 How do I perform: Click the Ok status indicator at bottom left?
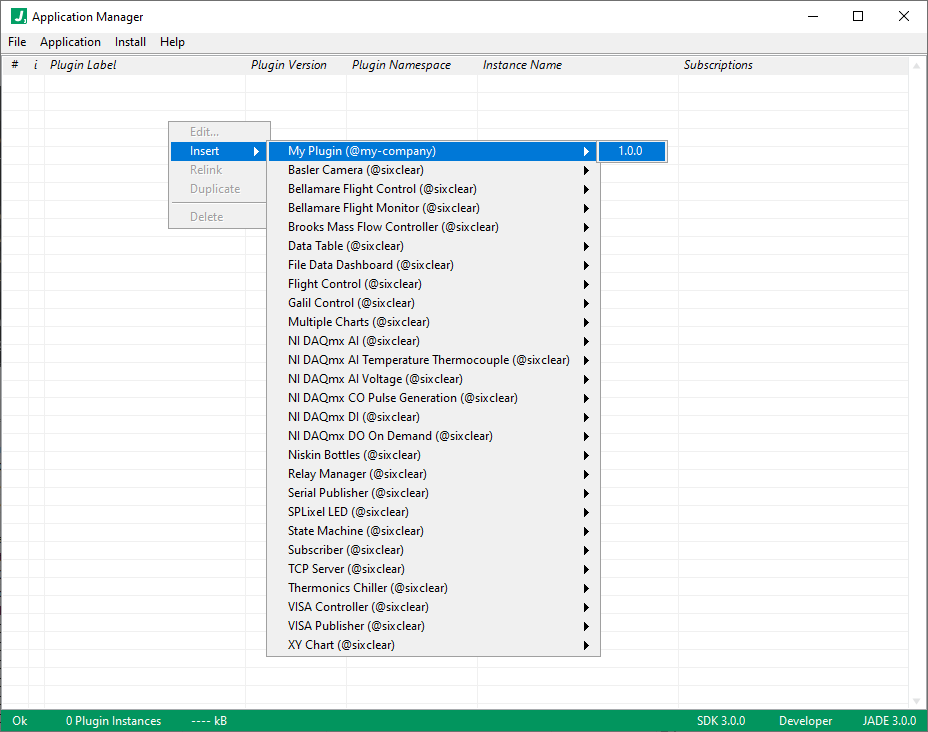20,720
